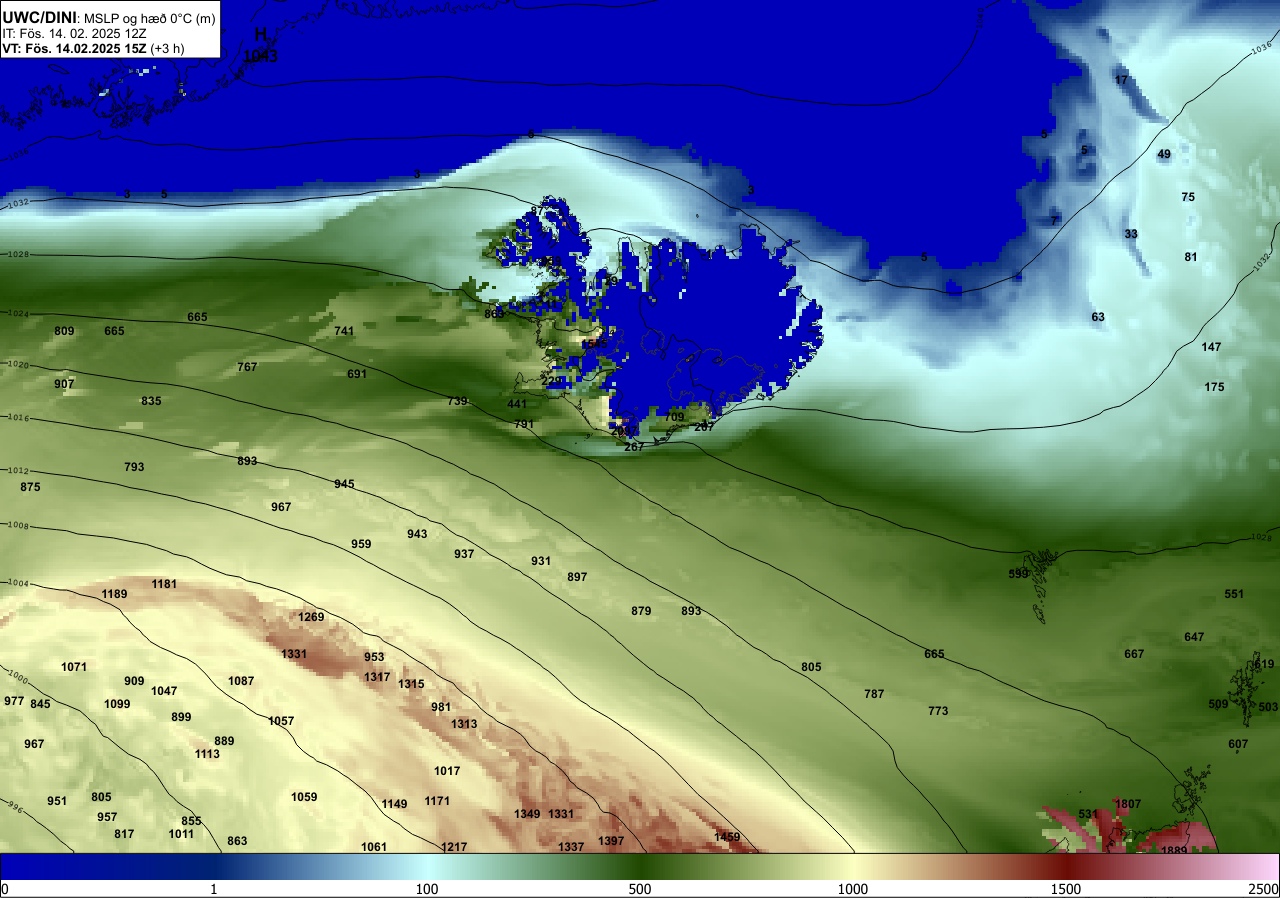Click the 1059 height value

tap(304, 797)
